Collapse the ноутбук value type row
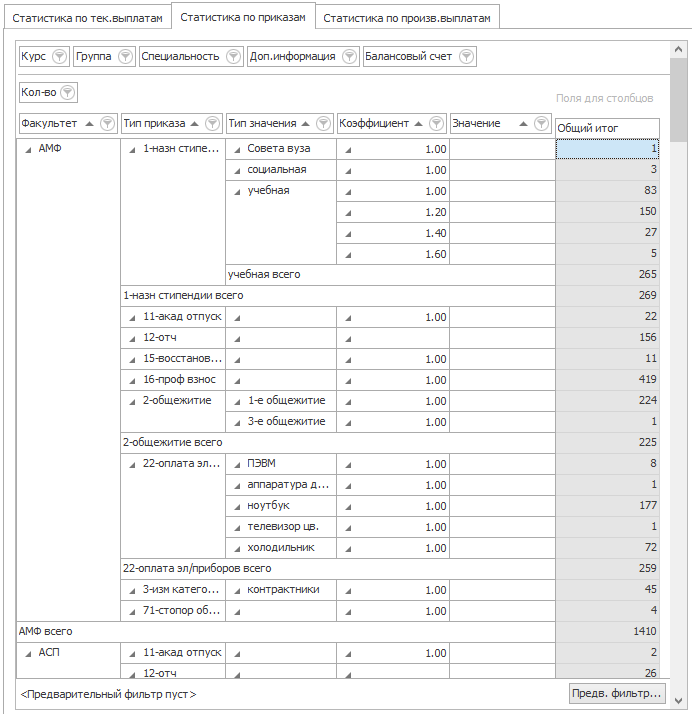The height and width of the screenshot is (714, 692). point(237,507)
